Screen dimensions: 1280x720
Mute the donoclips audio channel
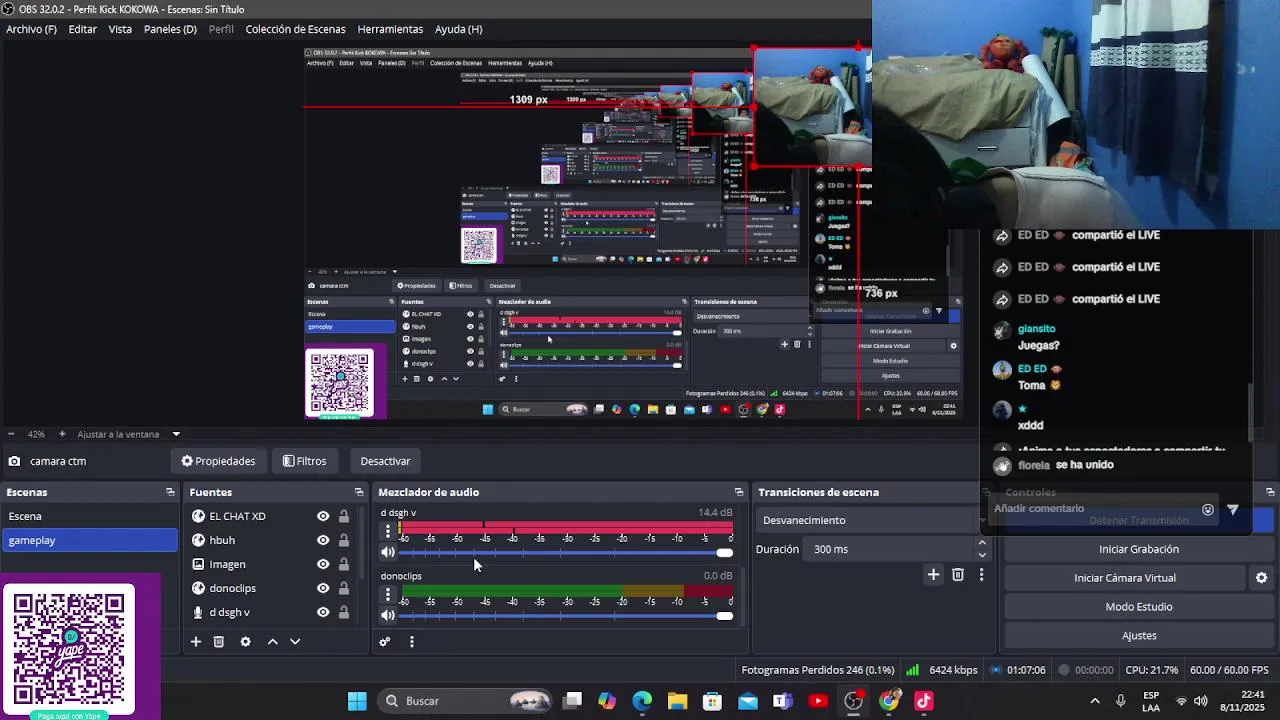coord(388,615)
